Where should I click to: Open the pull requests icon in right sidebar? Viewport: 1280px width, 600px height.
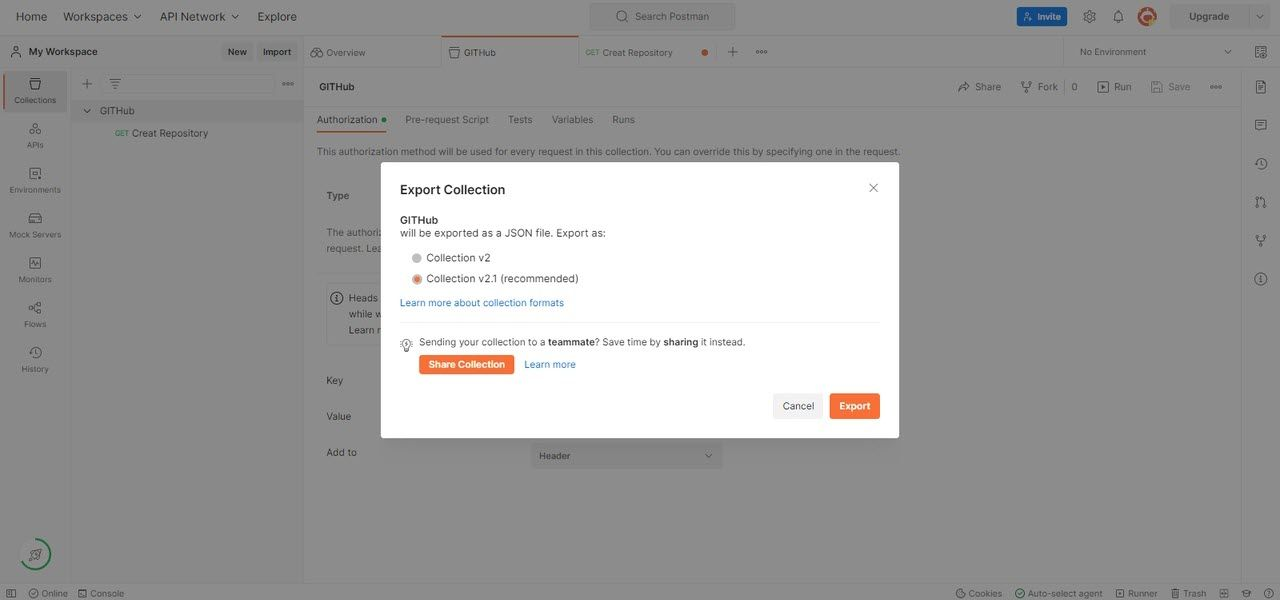pos(1260,202)
